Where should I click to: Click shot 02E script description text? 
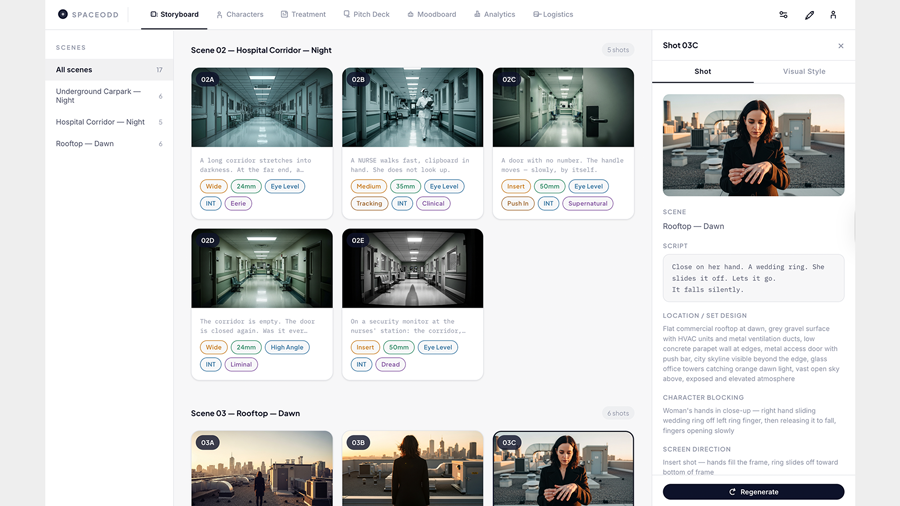pyautogui.click(x=408, y=326)
